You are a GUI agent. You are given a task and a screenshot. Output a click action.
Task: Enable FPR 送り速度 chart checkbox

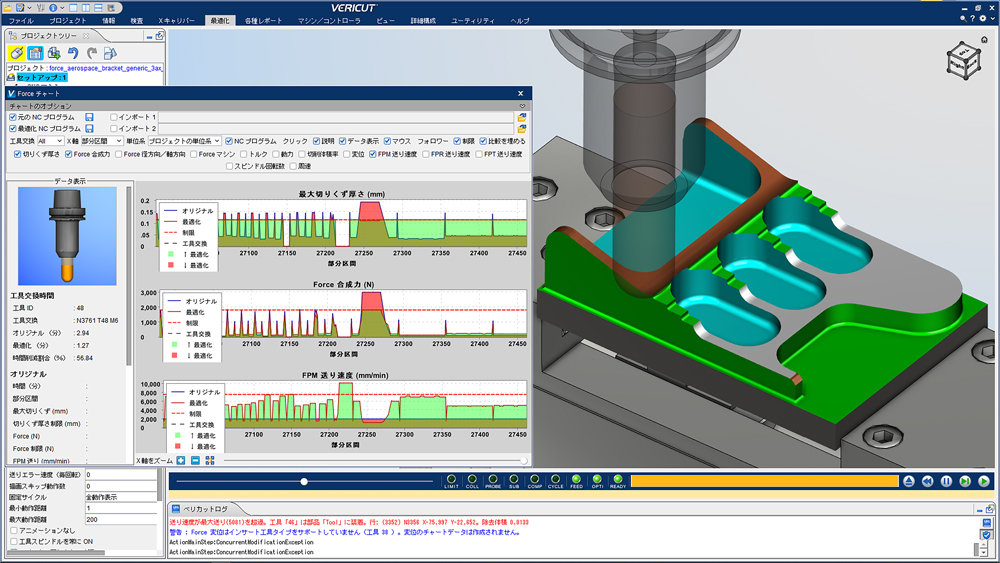click(x=425, y=154)
